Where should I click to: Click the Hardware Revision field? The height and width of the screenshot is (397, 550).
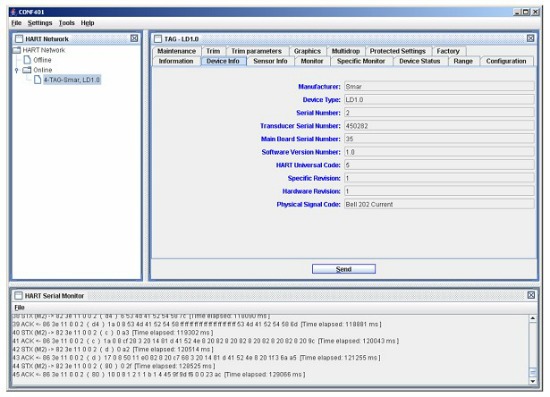pyautogui.click(x=439, y=191)
